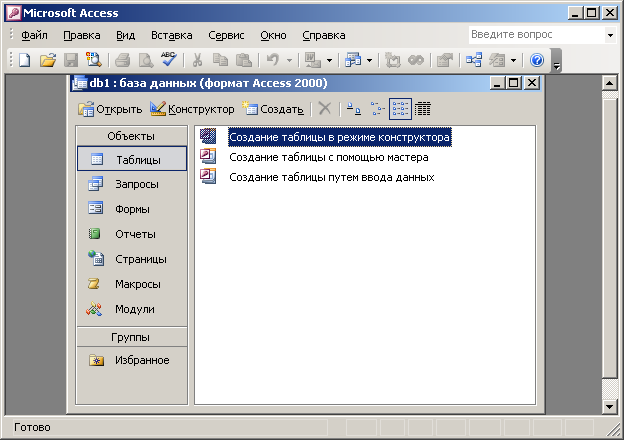
Task: Open the Сервис menu
Action: 226,35
